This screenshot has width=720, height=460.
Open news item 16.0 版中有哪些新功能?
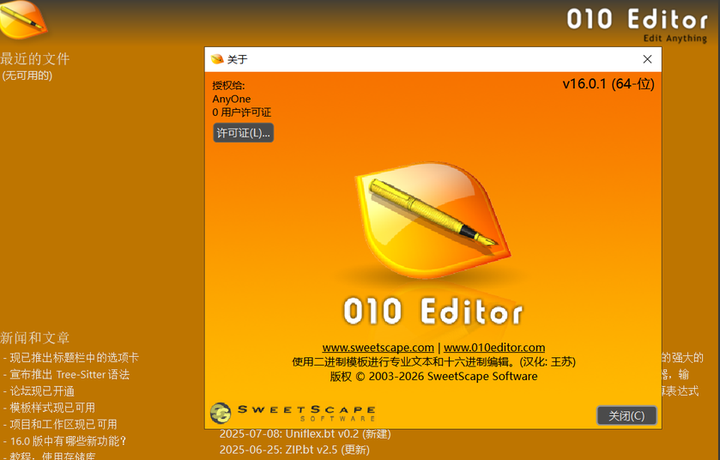coord(68,441)
